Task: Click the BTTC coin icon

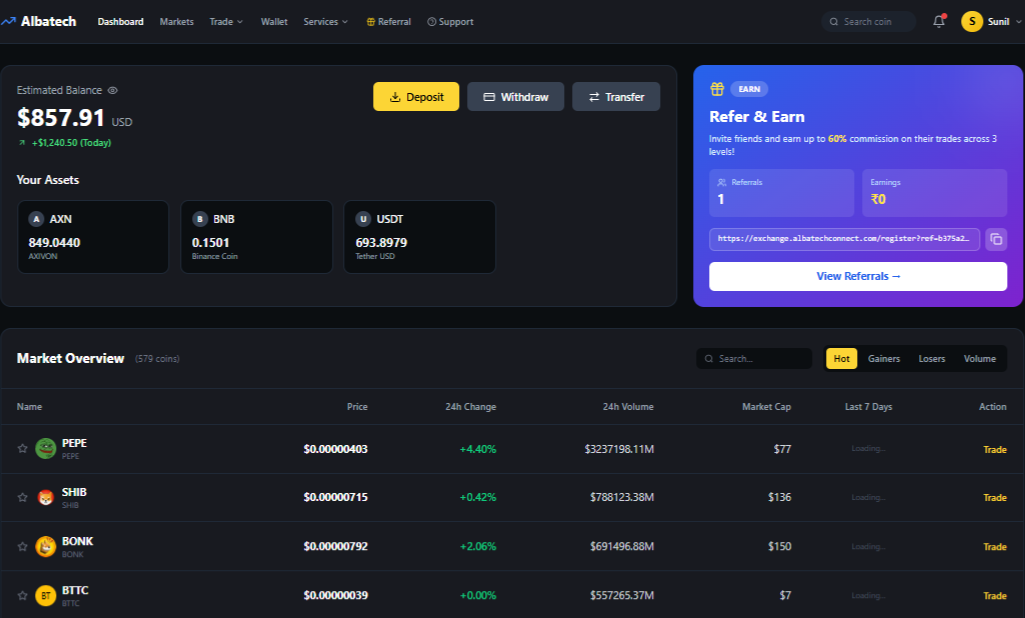Action: tap(46, 596)
